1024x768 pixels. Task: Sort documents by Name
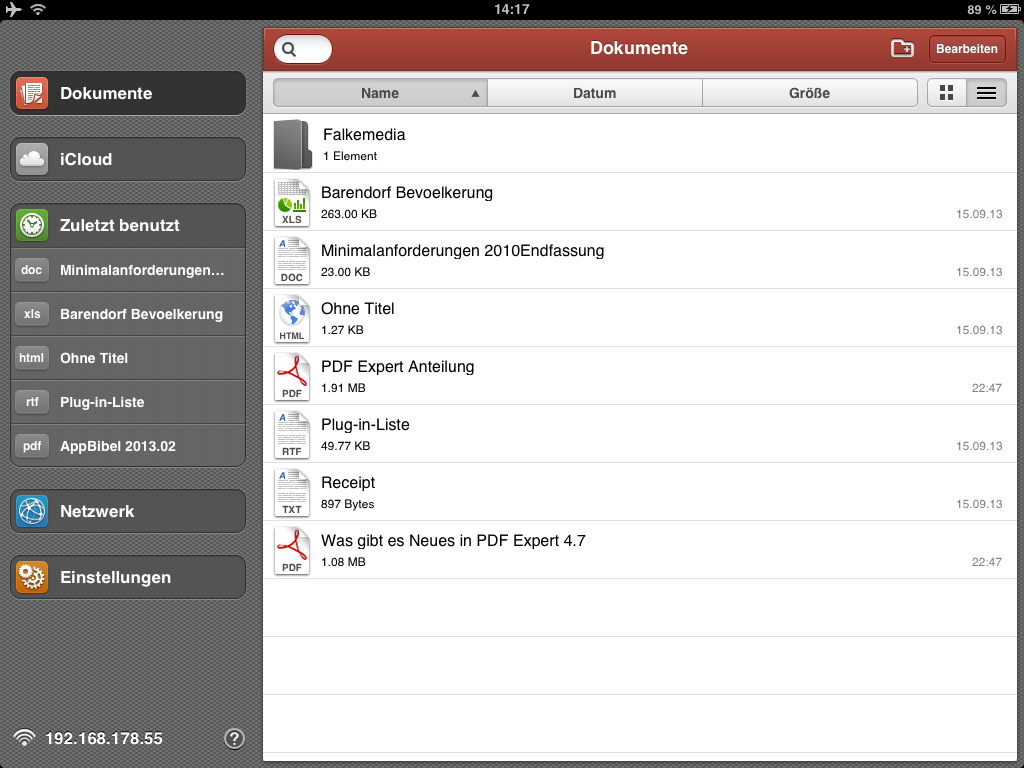click(x=380, y=93)
